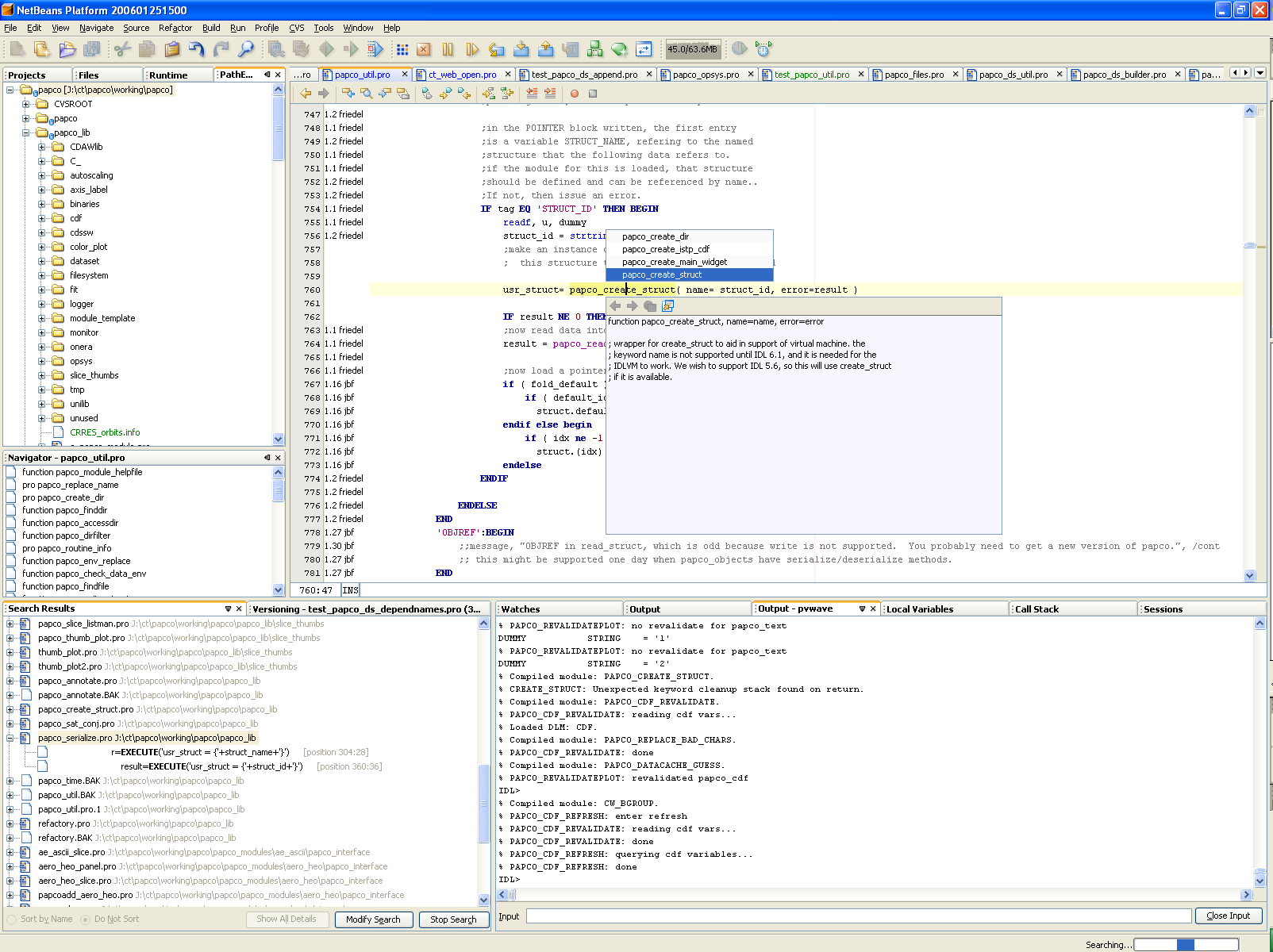Collapse the papco_lib folder tree node

[x=26, y=132]
